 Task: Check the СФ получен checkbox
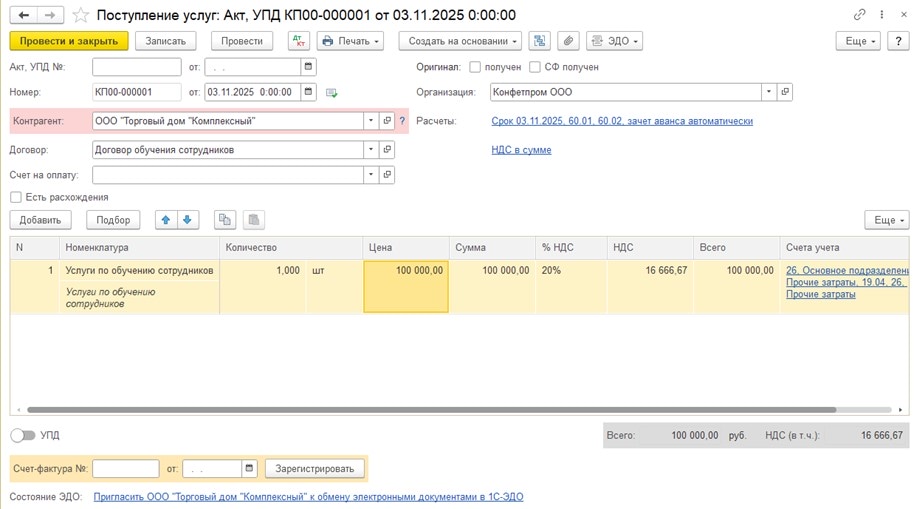tap(535, 67)
